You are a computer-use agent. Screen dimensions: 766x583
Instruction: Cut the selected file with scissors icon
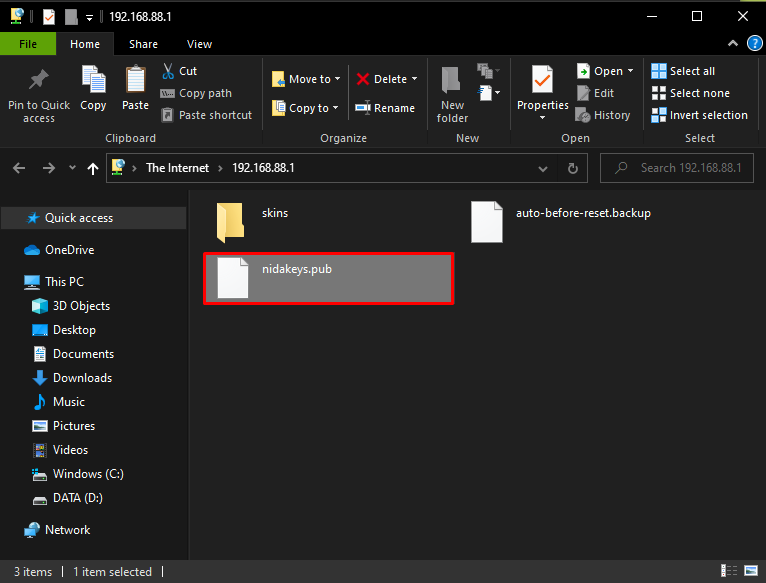(179, 71)
